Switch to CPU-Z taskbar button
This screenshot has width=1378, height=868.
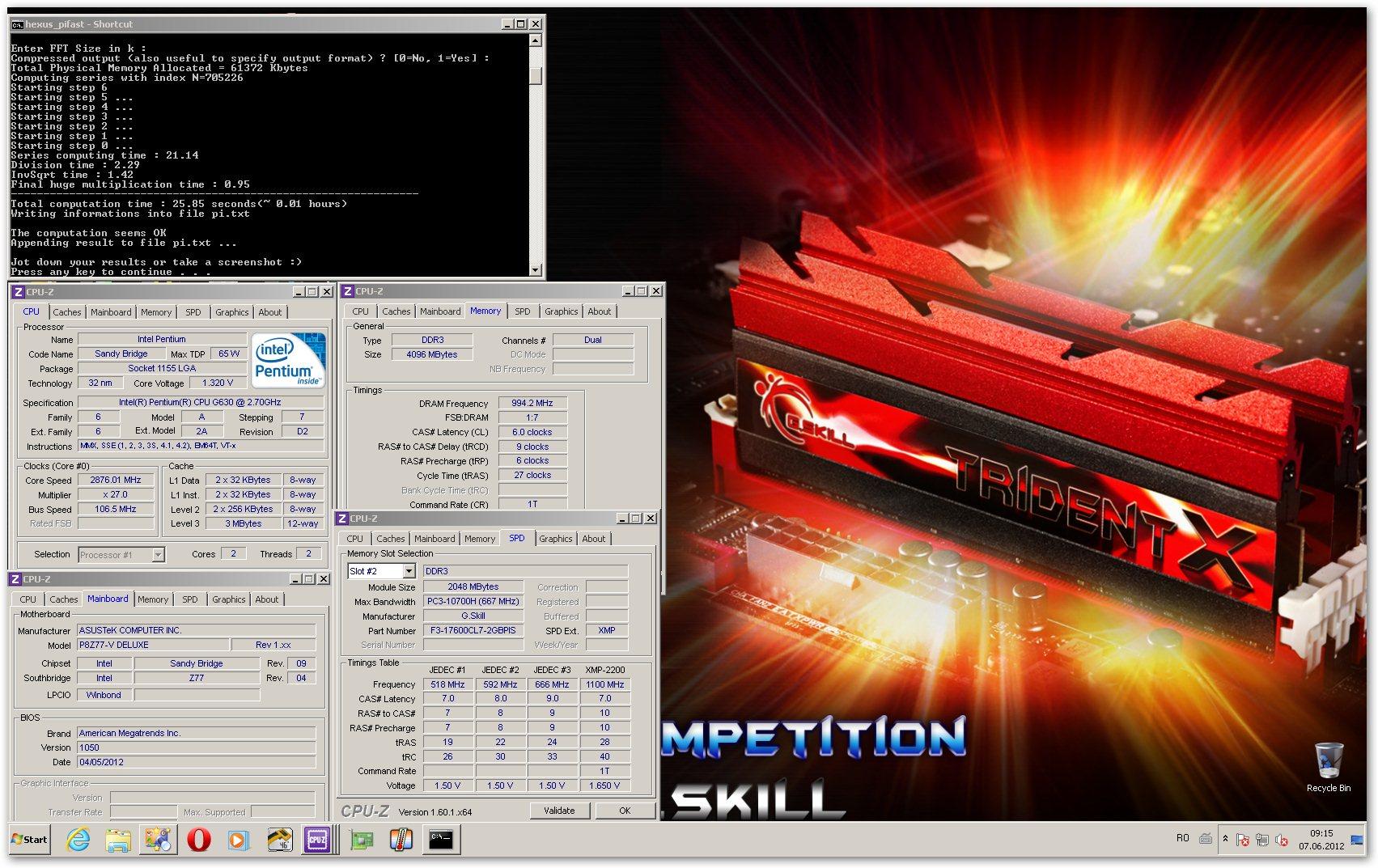coord(317,840)
